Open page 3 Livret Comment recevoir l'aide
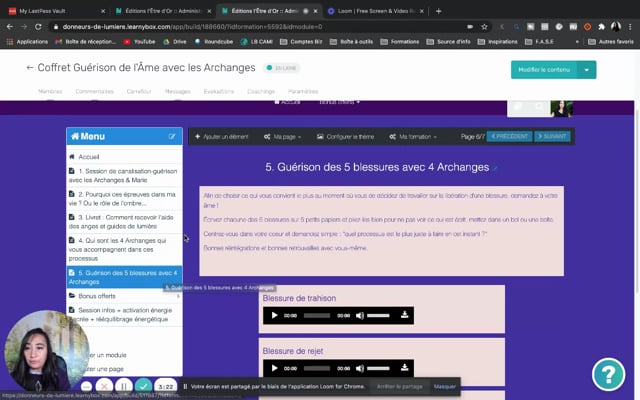Viewport: 640px width, 400px height. pos(124,222)
